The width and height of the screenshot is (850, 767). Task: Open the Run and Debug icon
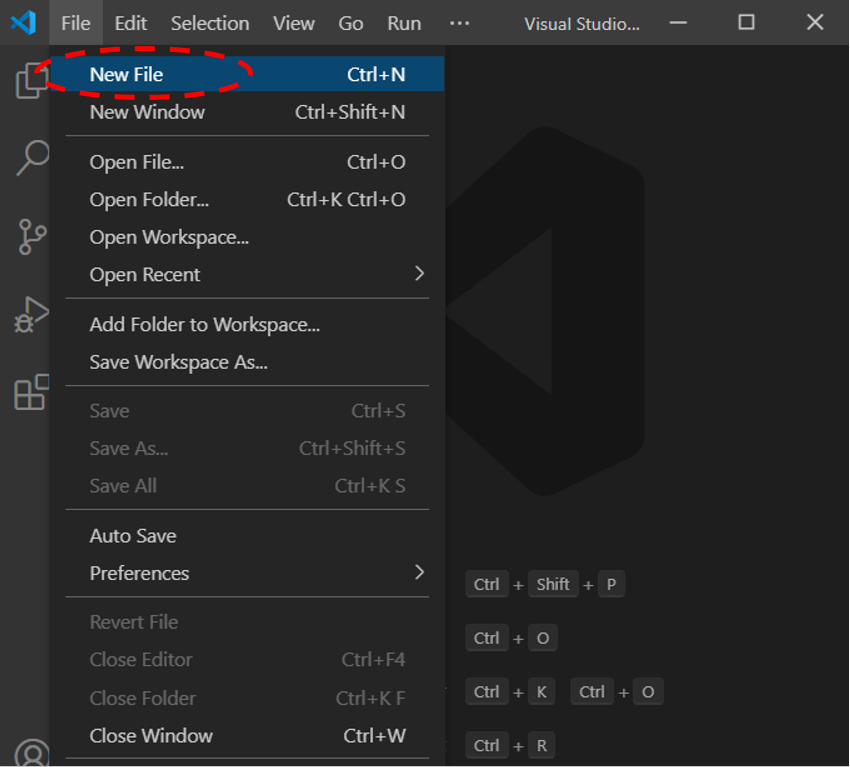pos(32,315)
